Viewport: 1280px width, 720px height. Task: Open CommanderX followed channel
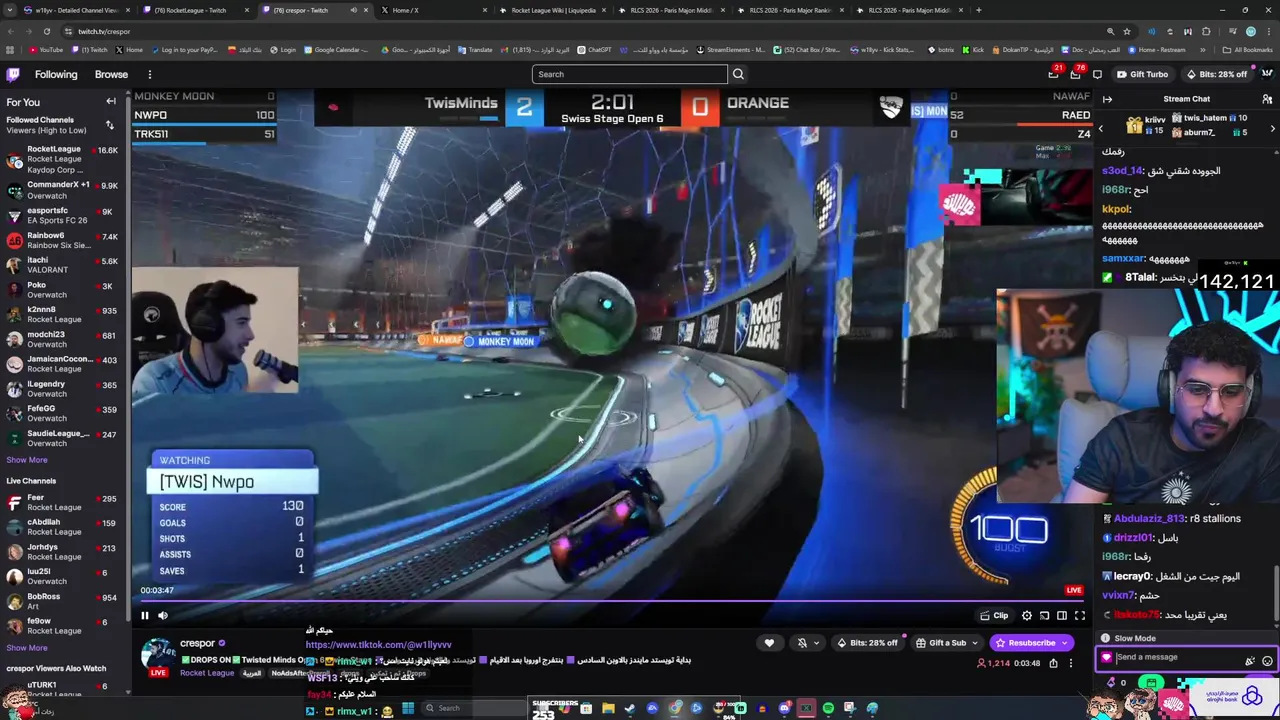click(62, 190)
